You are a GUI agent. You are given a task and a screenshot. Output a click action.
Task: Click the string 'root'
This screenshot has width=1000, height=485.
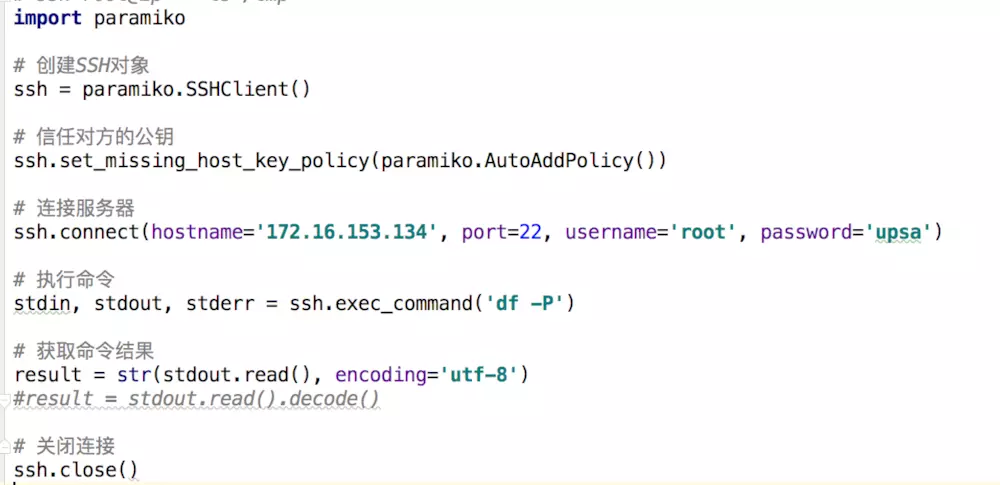pyautogui.click(x=703, y=232)
